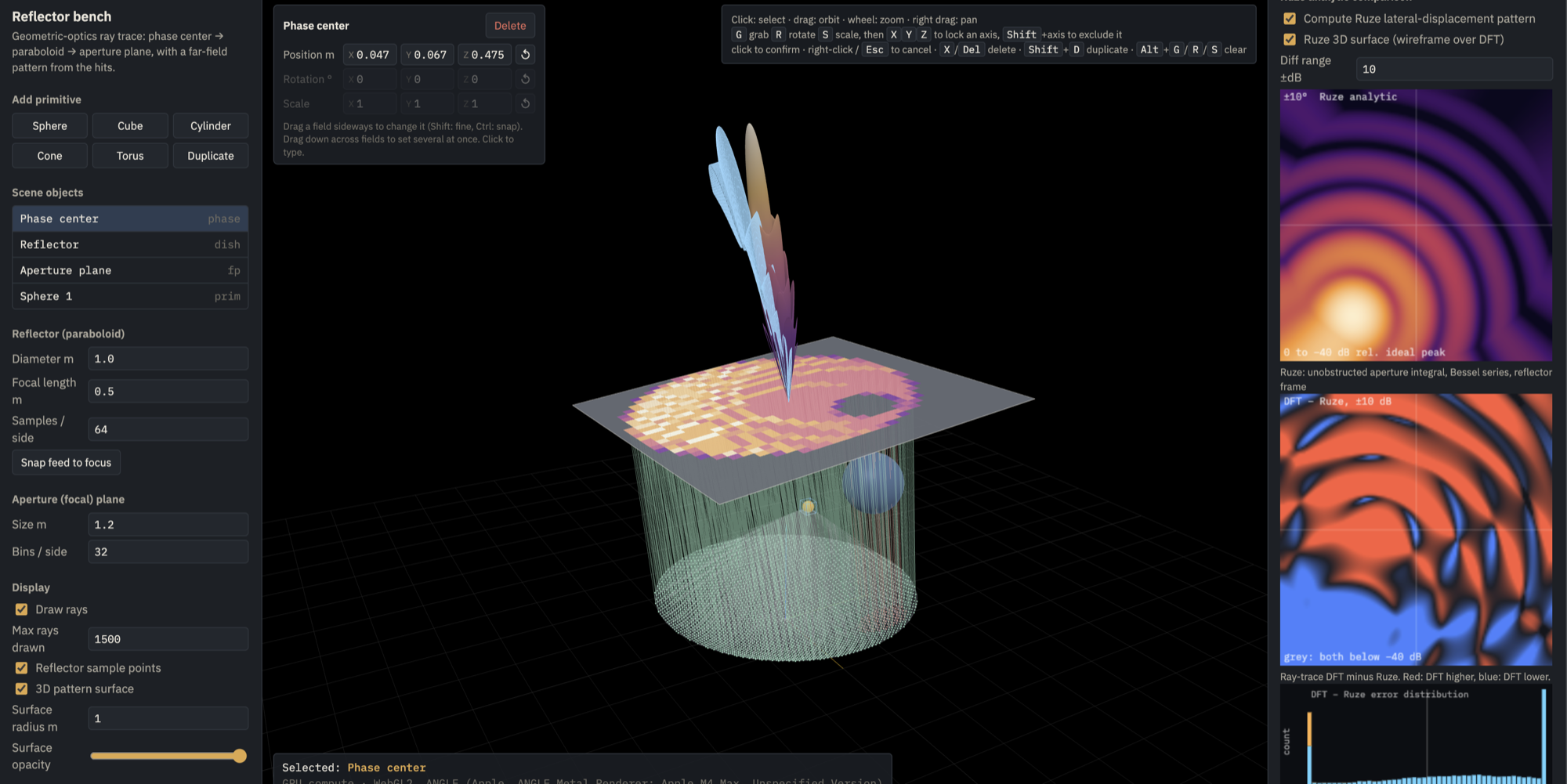
Task: Reset the Rotation values
Action: click(526, 79)
